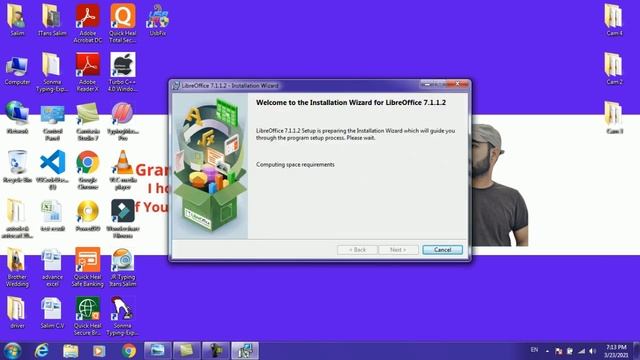Image resolution: width=640 pixels, height=360 pixels.
Task: Click the greyed-out Next button in the wizard
Action: tap(398, 249)
